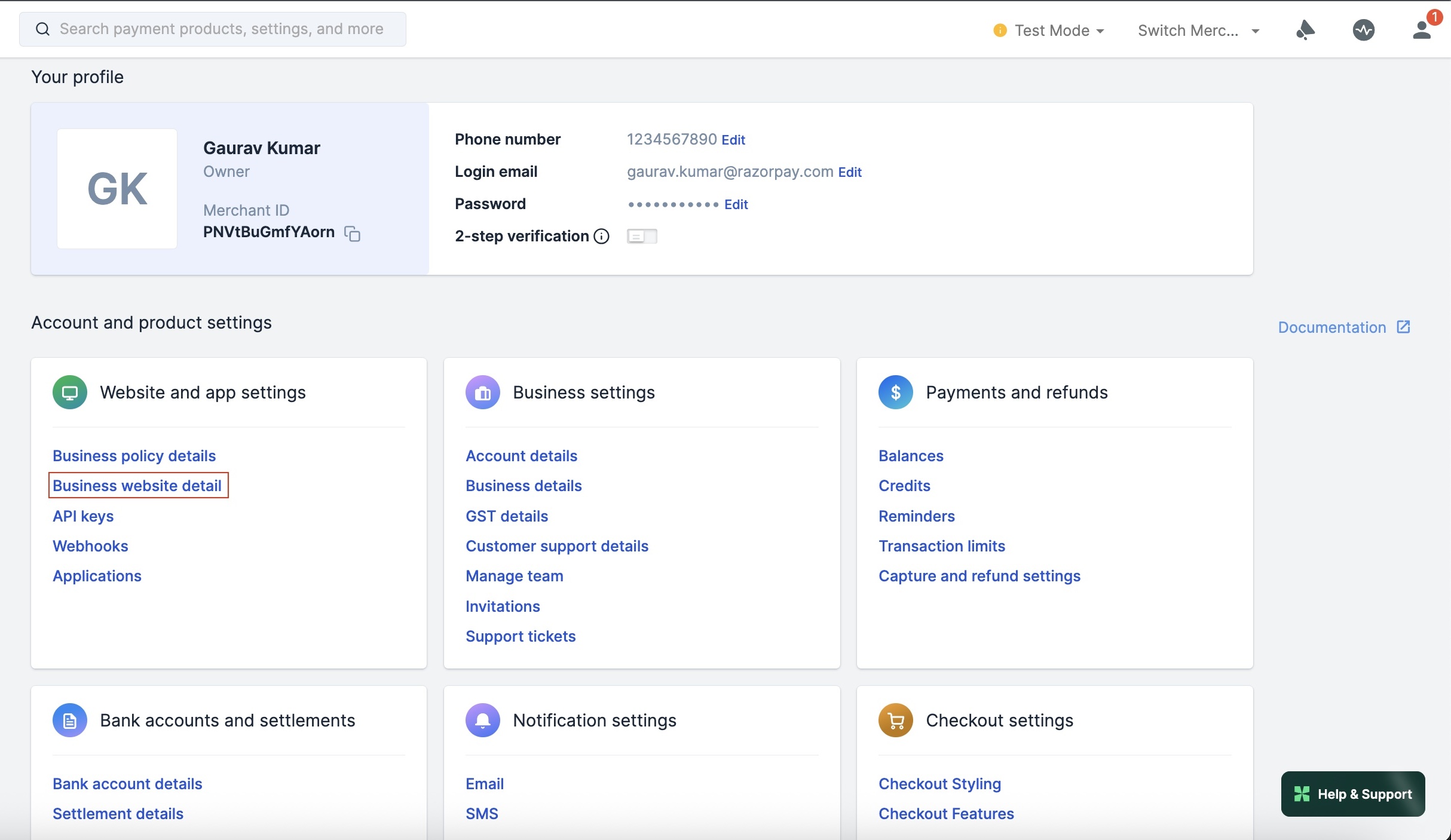Open the API keys settings

tap(83, 516)
